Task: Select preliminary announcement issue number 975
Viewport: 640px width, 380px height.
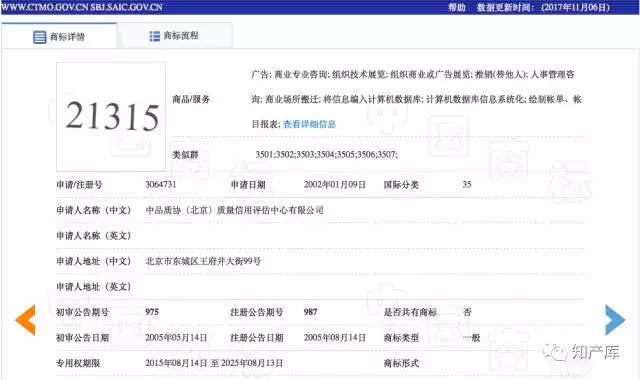Action: pos(152,312)
